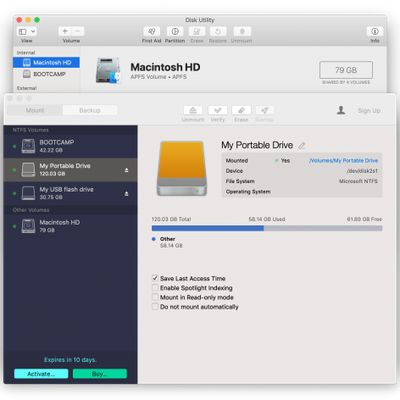
Task: Click the My Portable Drive title heading
Action: [257, 145]
